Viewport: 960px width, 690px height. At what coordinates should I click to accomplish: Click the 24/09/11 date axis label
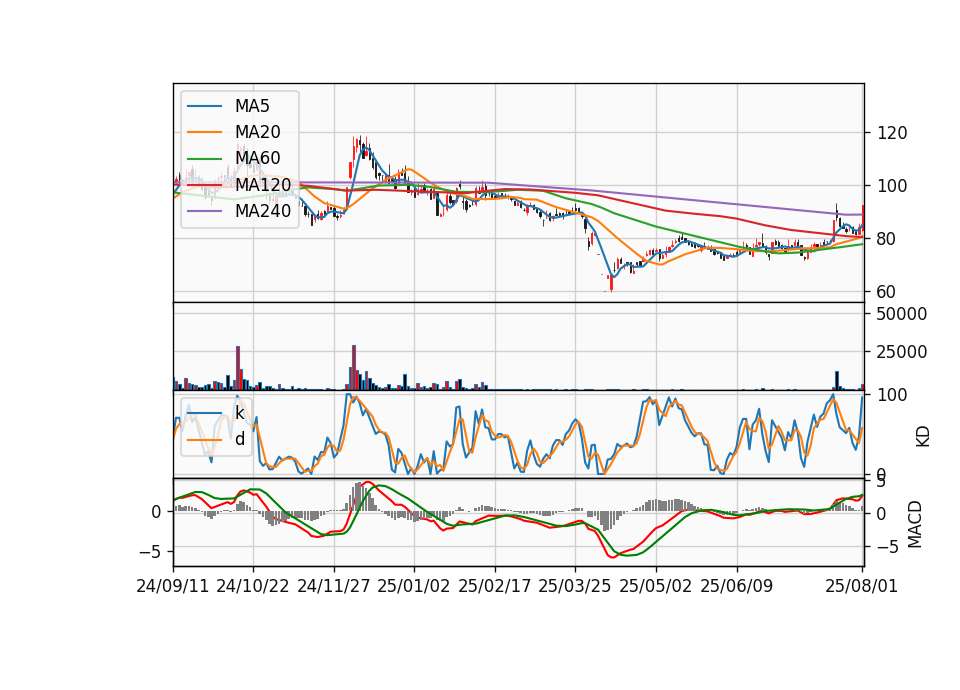173,586
